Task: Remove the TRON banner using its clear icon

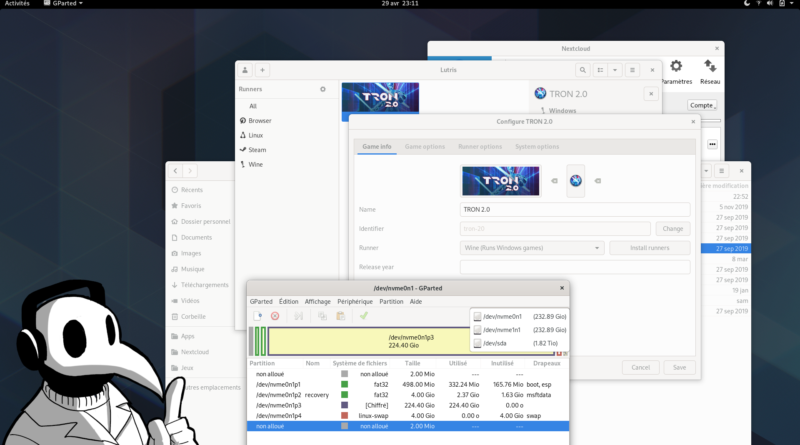Action: pyautogui.click(x=554, y=181)
